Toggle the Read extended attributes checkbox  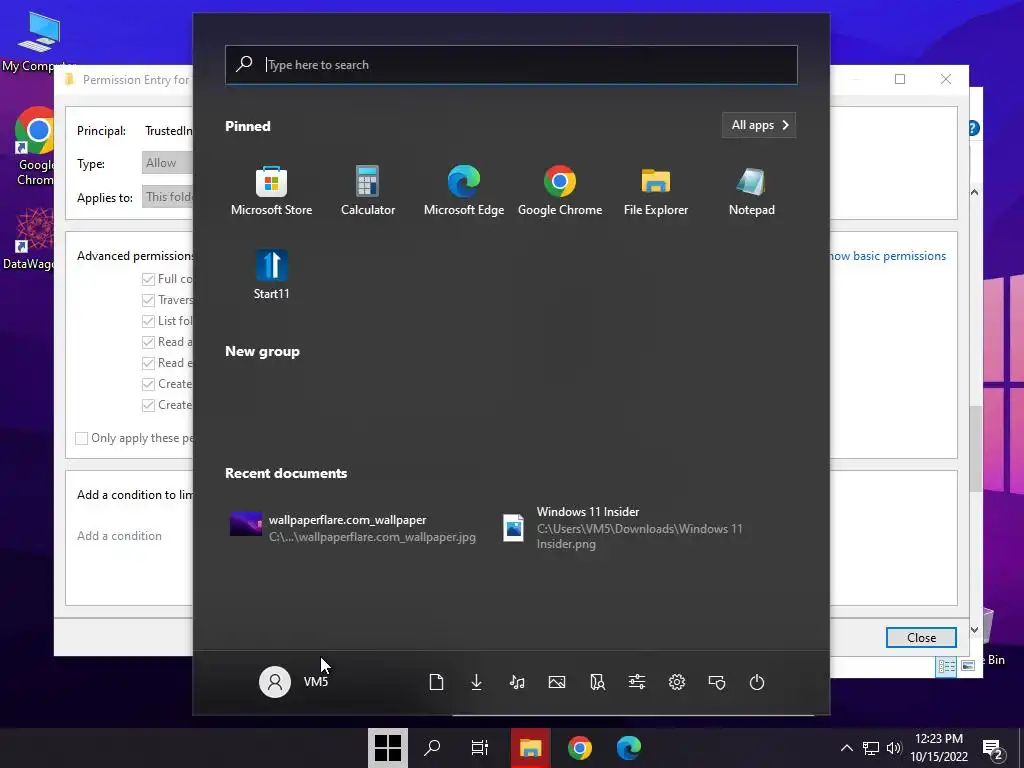(x=148, y=363)
